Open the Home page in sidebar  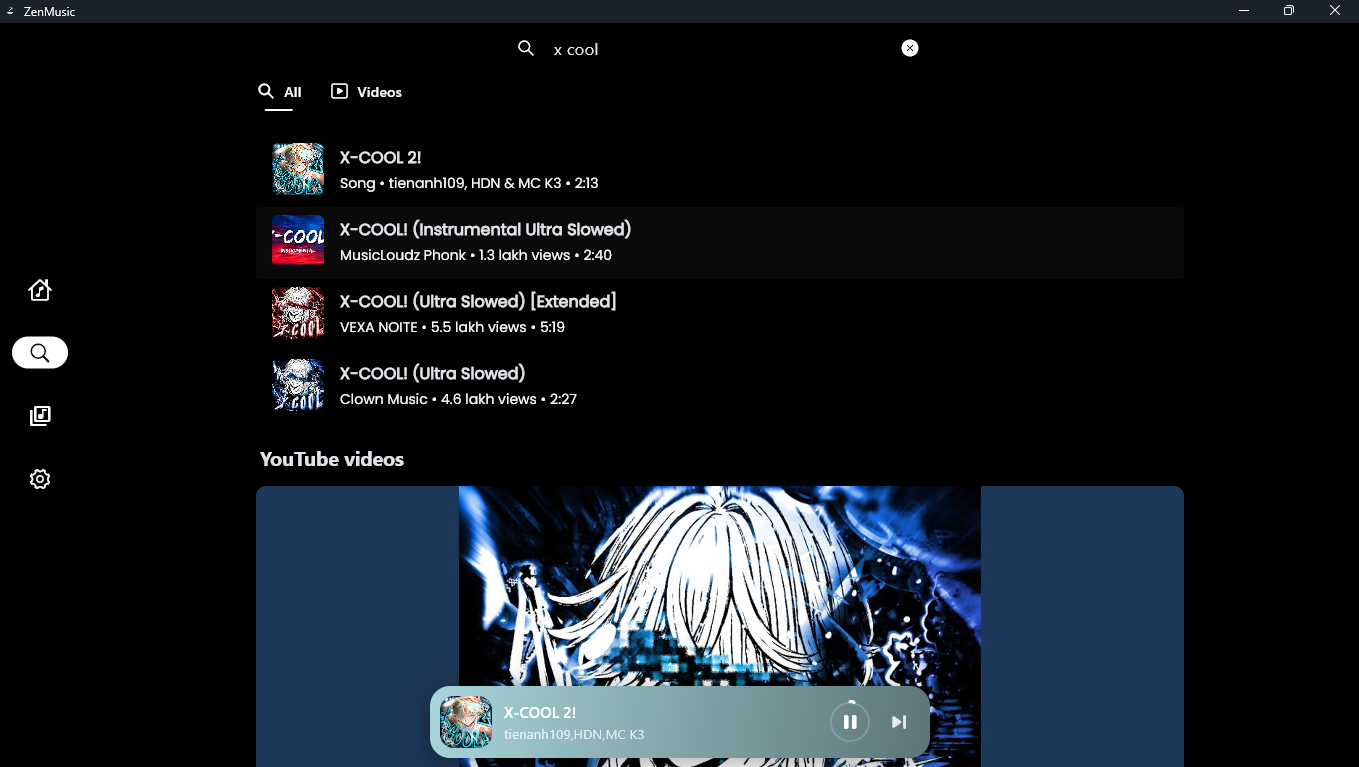pyautogui.click(x=40, y=290)
